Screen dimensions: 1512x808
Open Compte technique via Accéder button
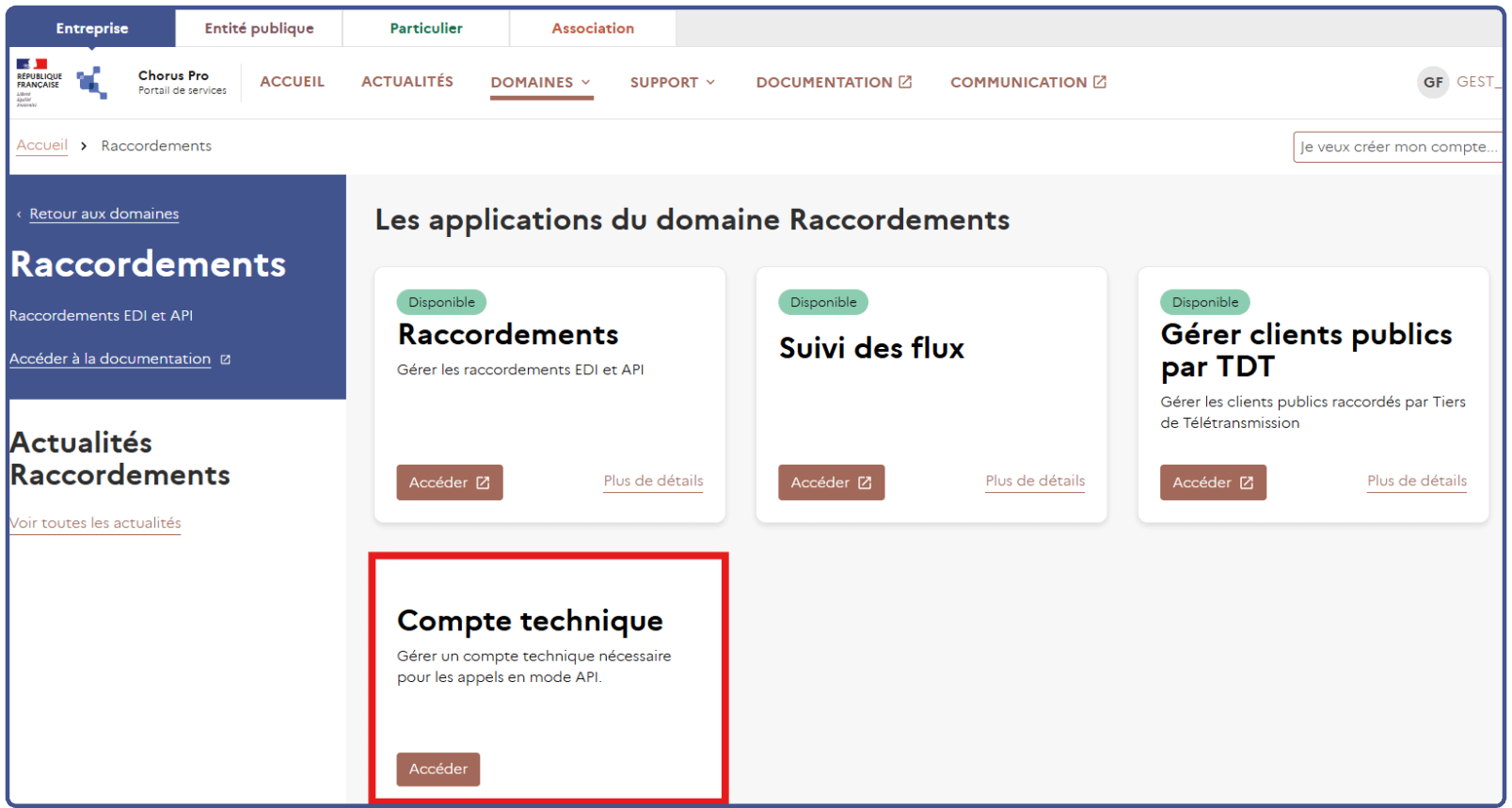click(438, 769)
